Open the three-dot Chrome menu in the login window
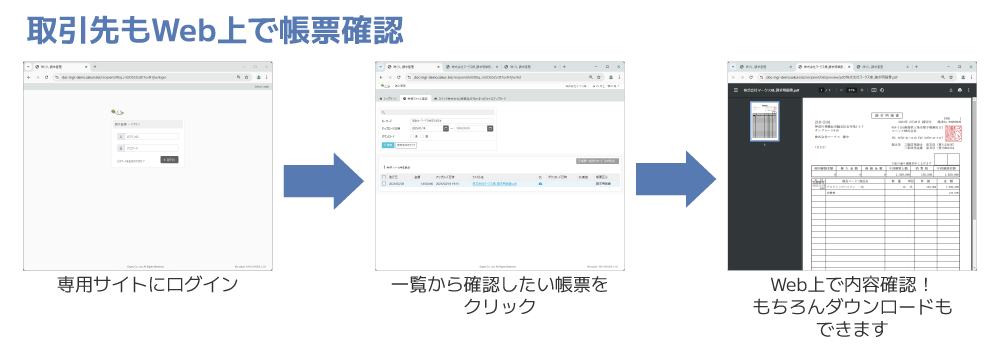 point(267,77)
